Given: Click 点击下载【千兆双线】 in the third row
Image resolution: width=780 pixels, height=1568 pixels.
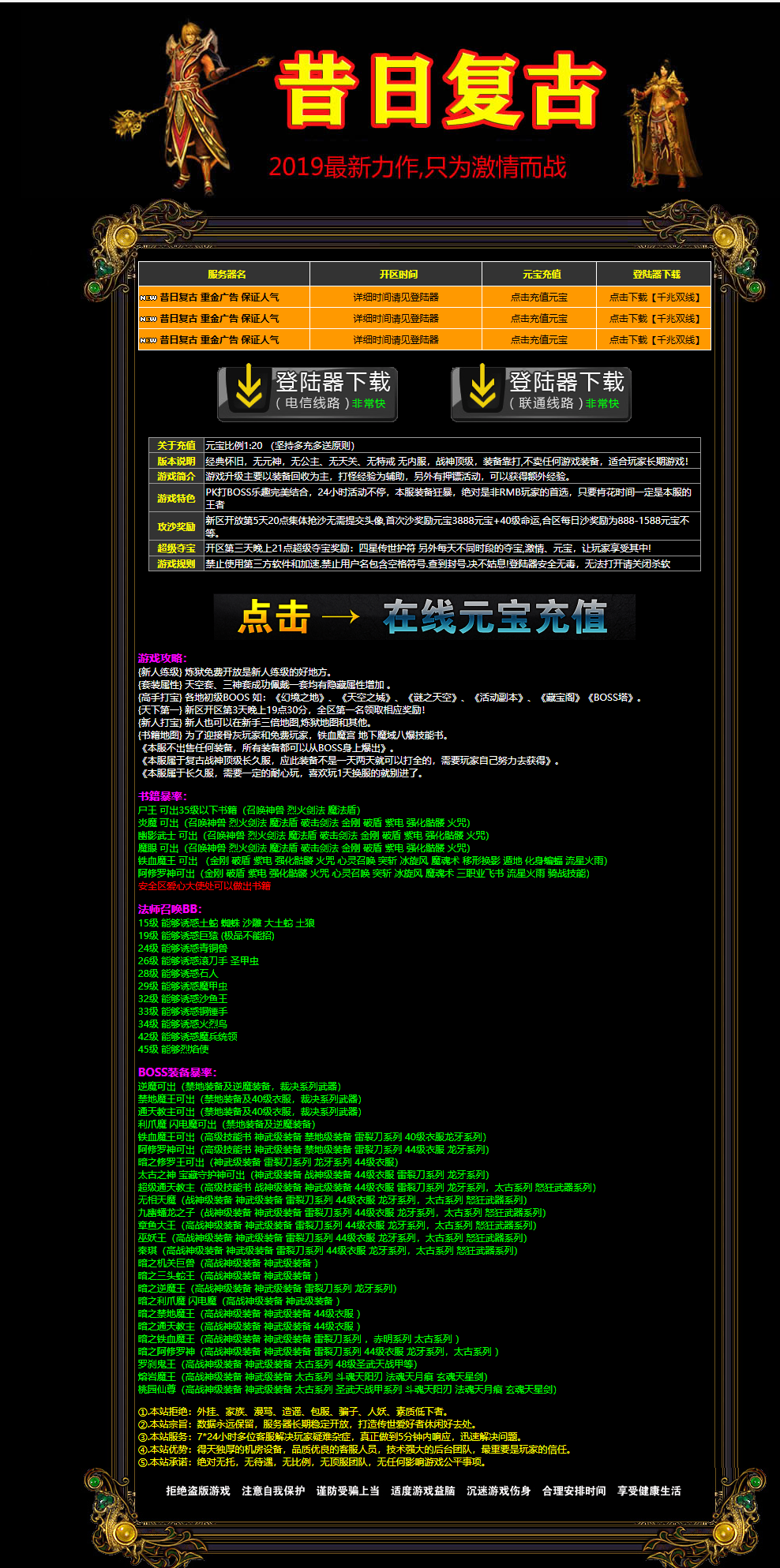Looking at the screenshot, I should [654, 340].
